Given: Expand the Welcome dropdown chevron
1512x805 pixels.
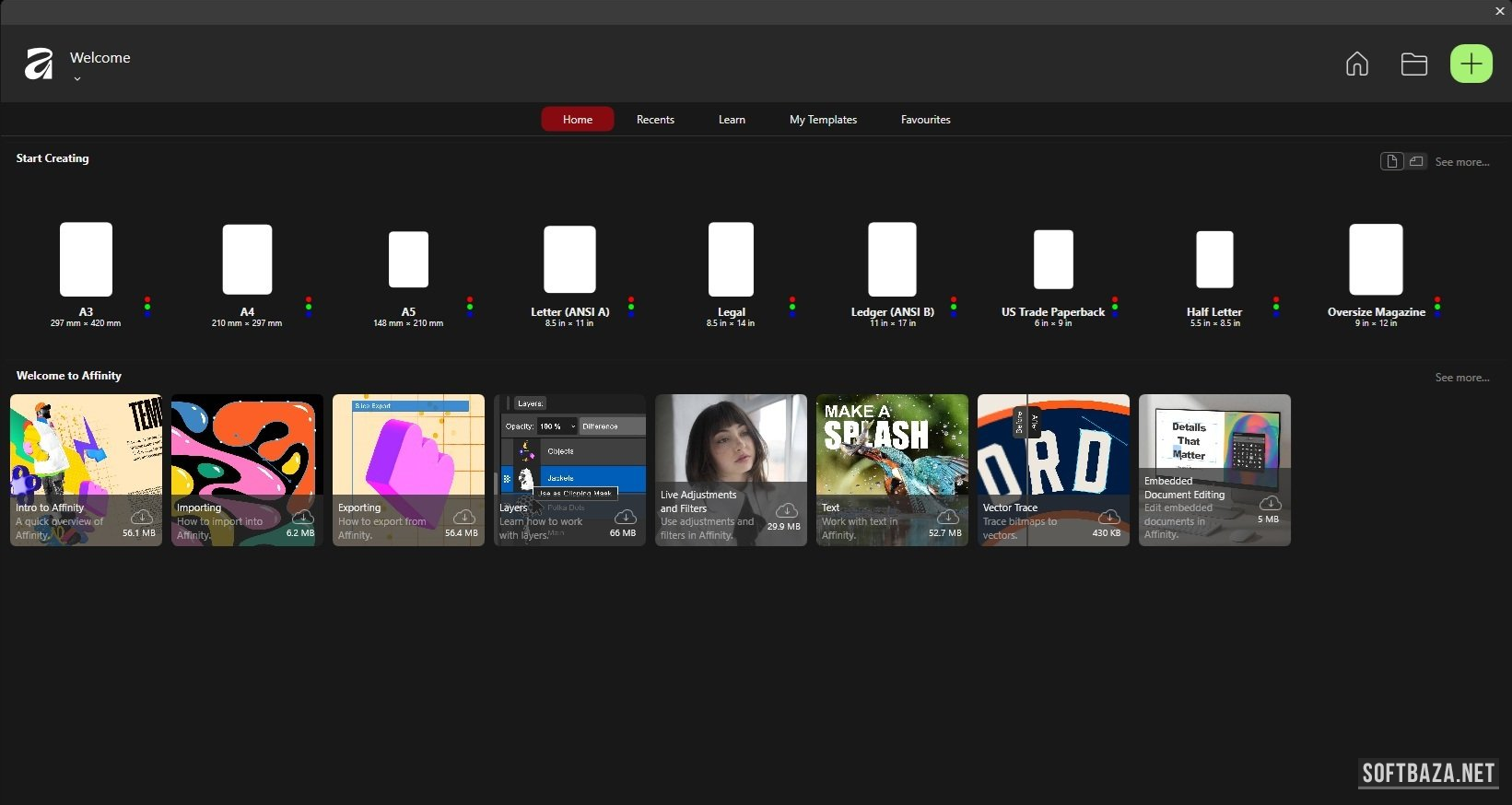Looking at the screenshot, I should pos(77,79).
